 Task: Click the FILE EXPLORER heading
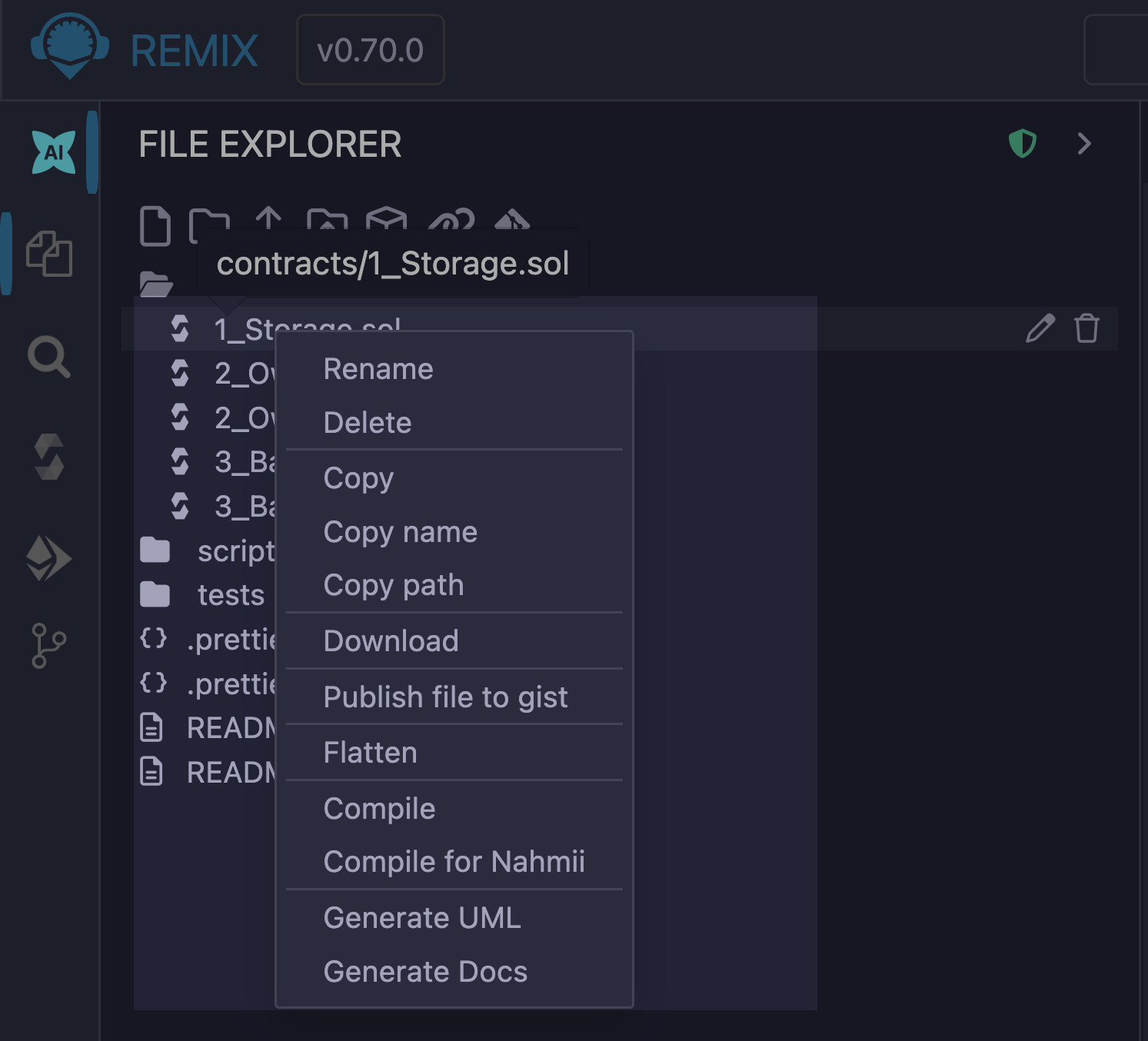tap(270, 144)
